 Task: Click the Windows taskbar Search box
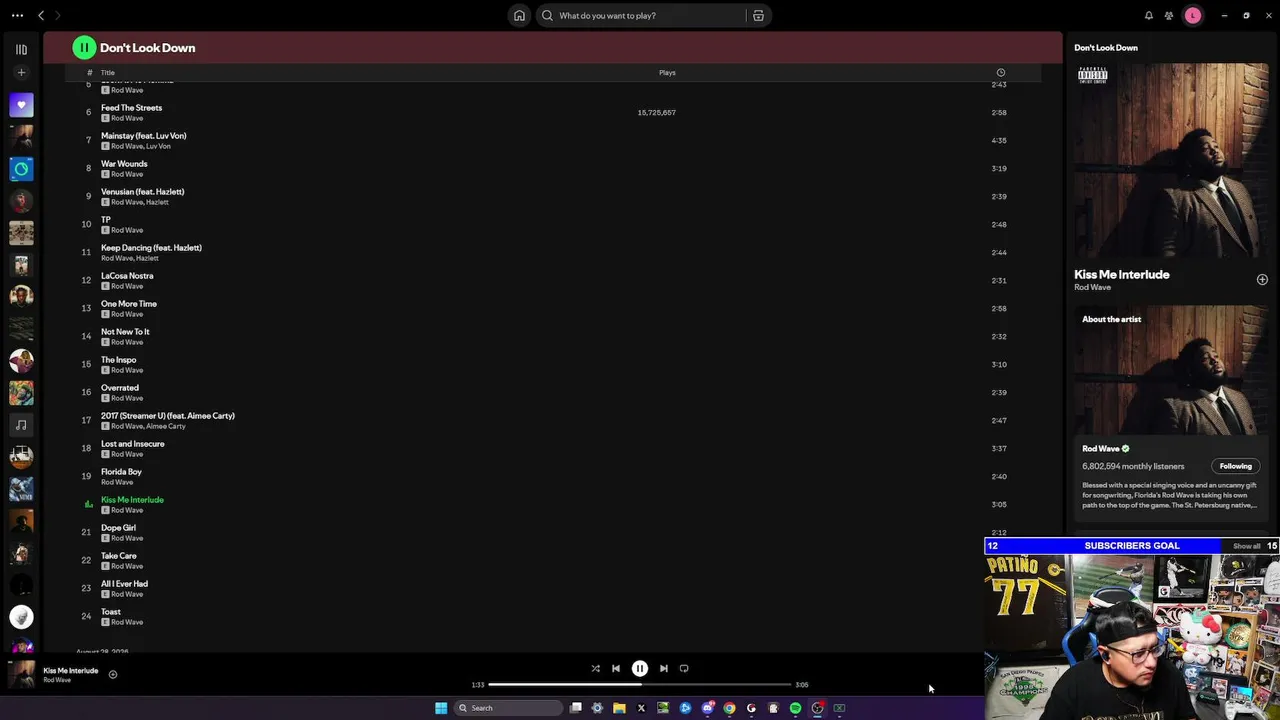click(x=507, y=708)
